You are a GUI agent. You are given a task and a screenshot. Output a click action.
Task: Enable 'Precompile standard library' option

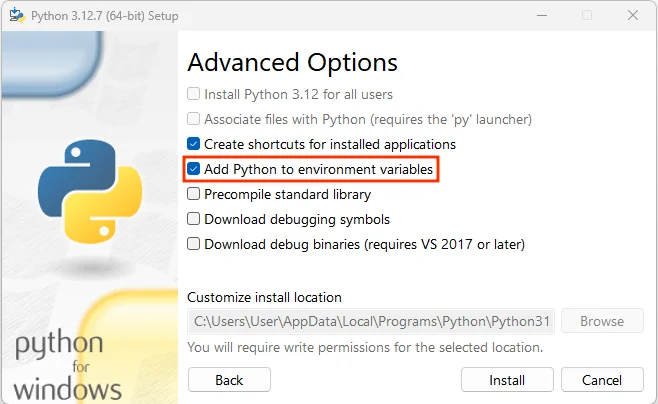(x=193, y=194)
